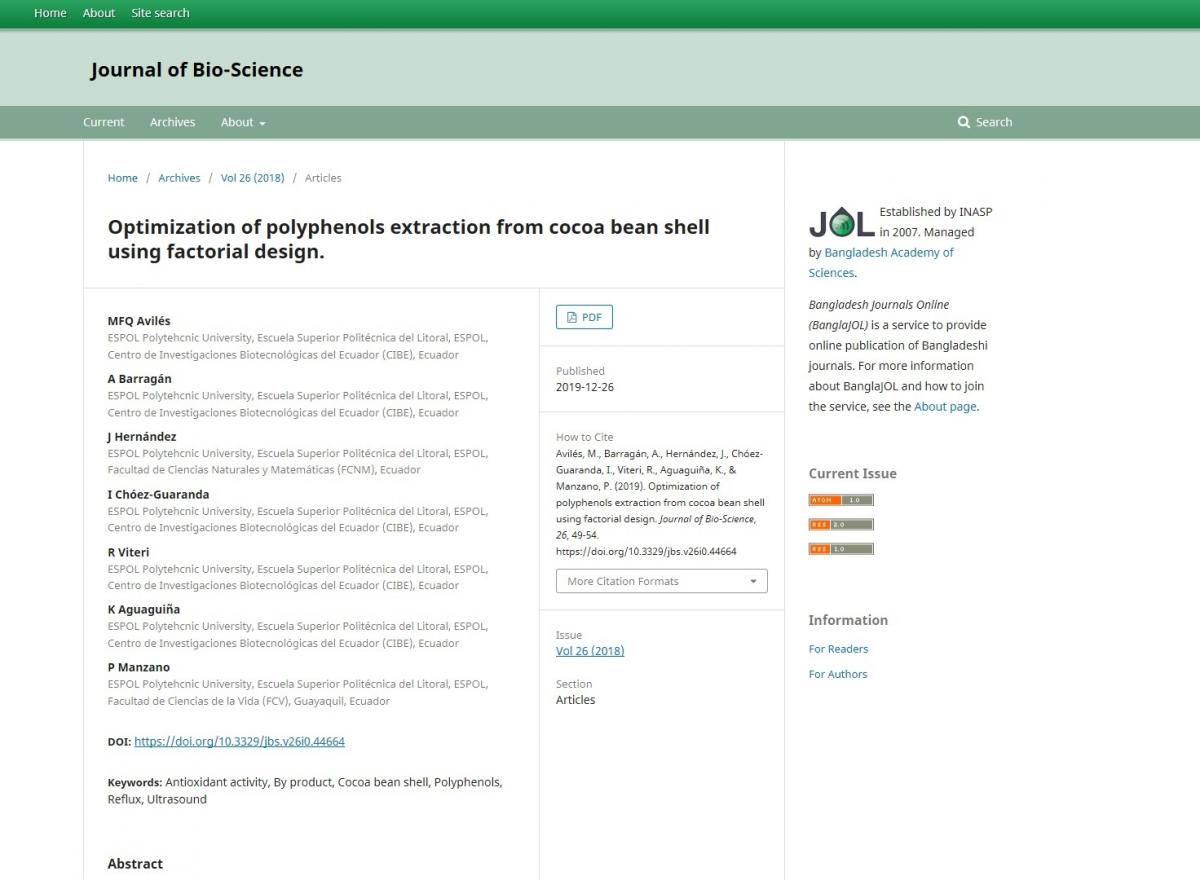The image size is (1200, 880).
Task: Open Archives in the navigation bar
Action: pos(172,122)
